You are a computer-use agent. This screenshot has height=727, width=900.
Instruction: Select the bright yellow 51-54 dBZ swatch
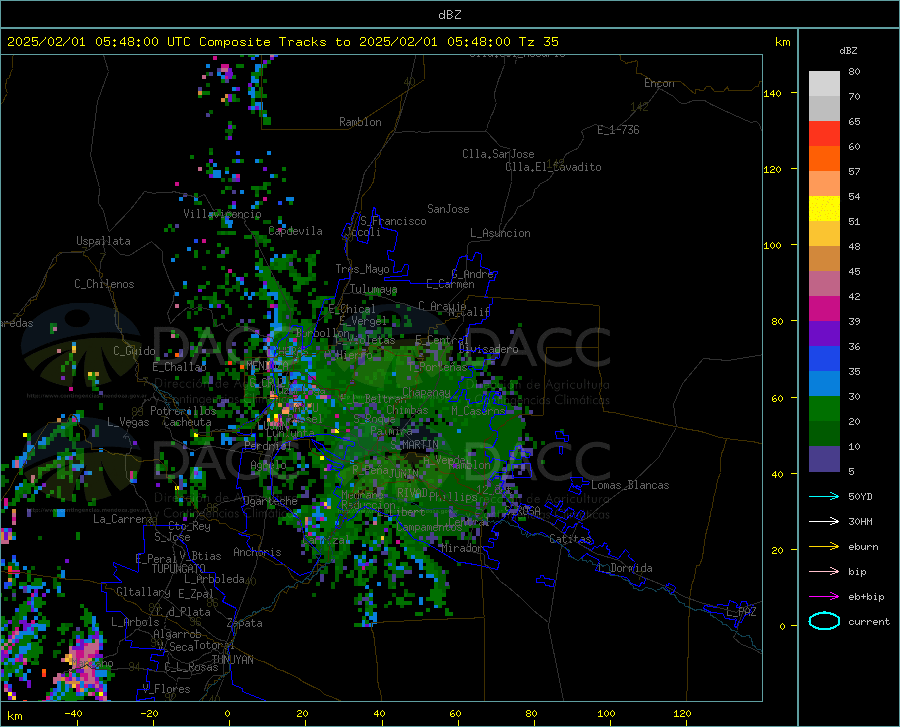[x=824, y=209]
